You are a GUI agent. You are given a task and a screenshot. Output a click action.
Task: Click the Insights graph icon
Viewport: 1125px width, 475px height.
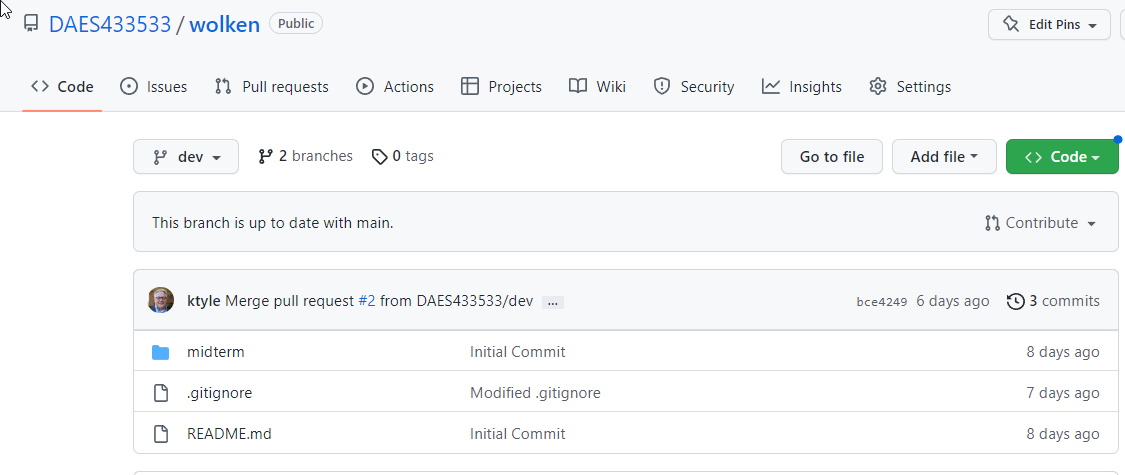(x=771, y=87)
